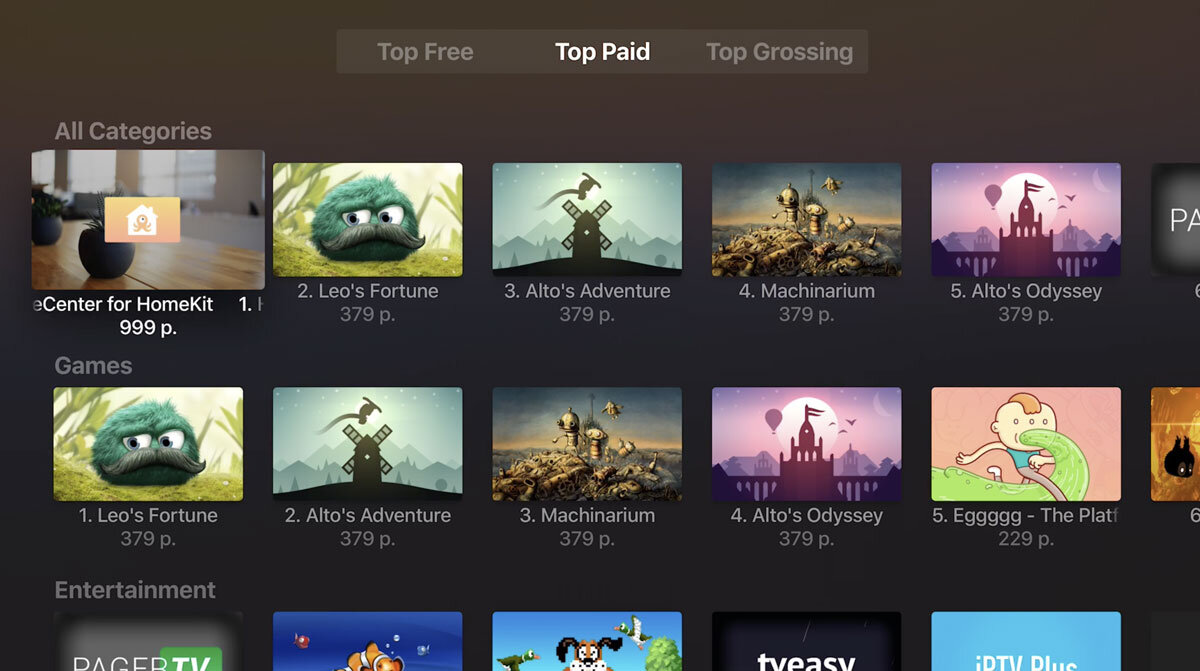Open the Top Grossing tab

tap(779, 52)
